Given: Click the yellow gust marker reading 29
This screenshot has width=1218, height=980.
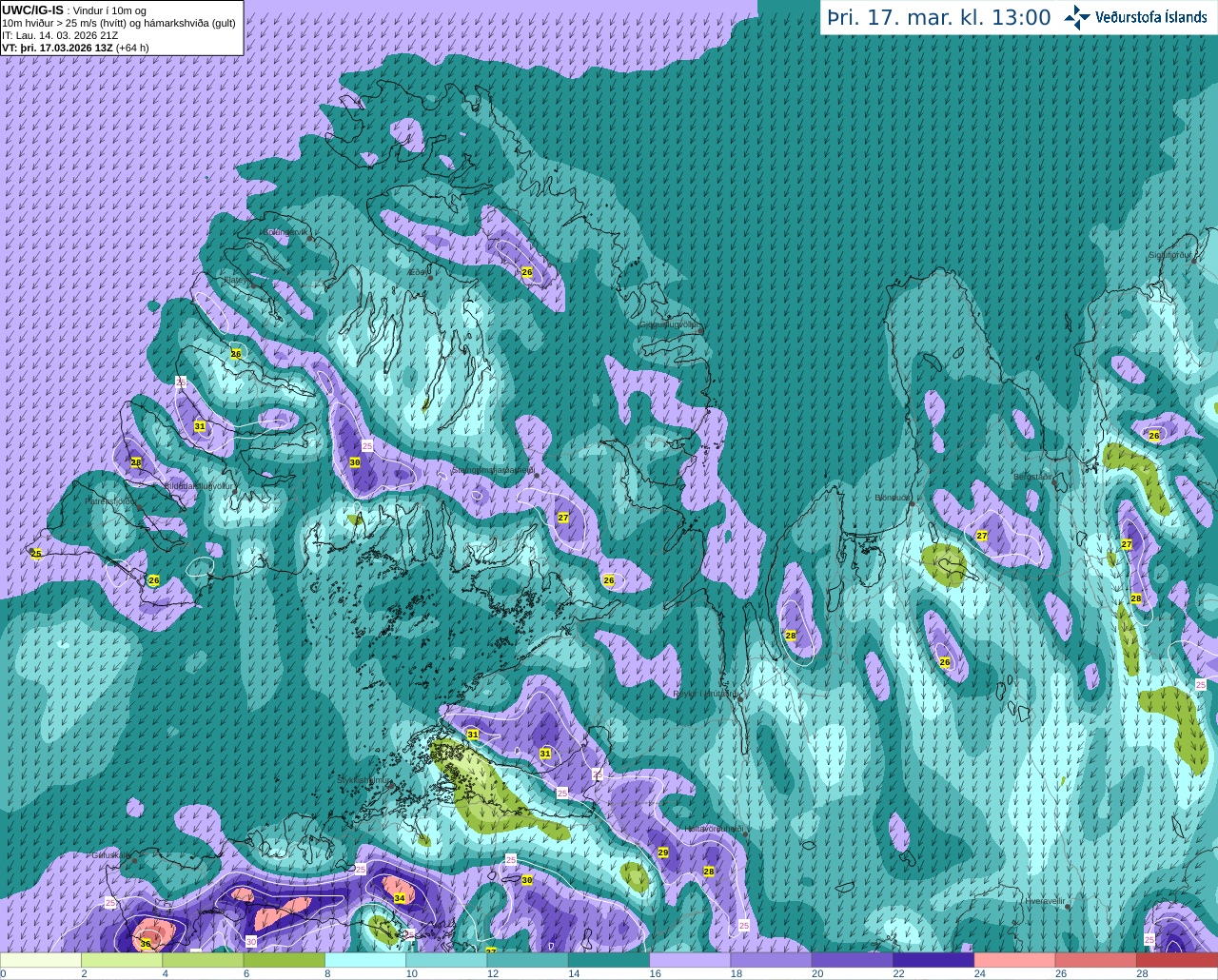Looking at the screenshot, I should coord(663,853).
